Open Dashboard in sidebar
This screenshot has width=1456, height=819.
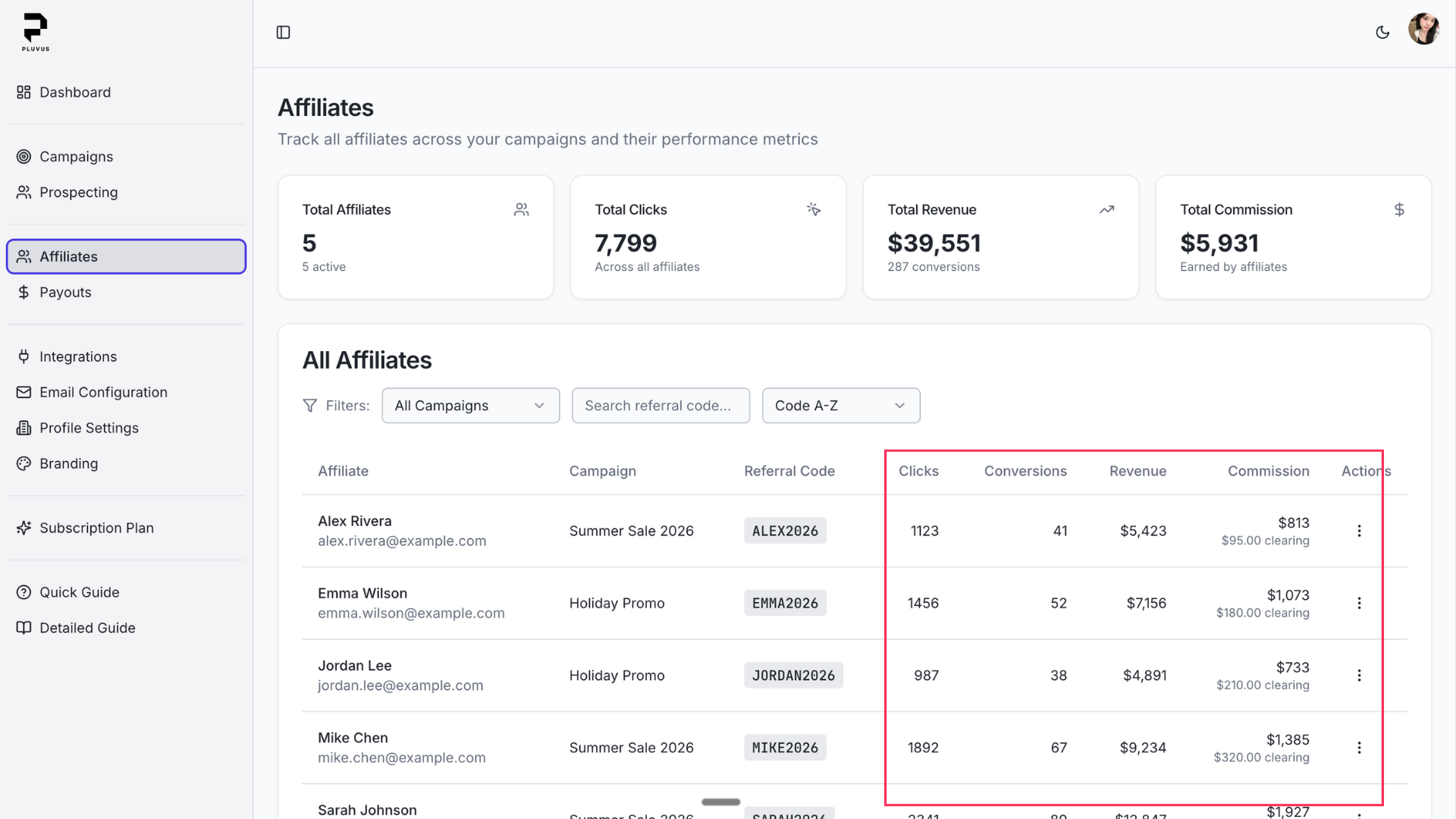[x=126, y=93]
